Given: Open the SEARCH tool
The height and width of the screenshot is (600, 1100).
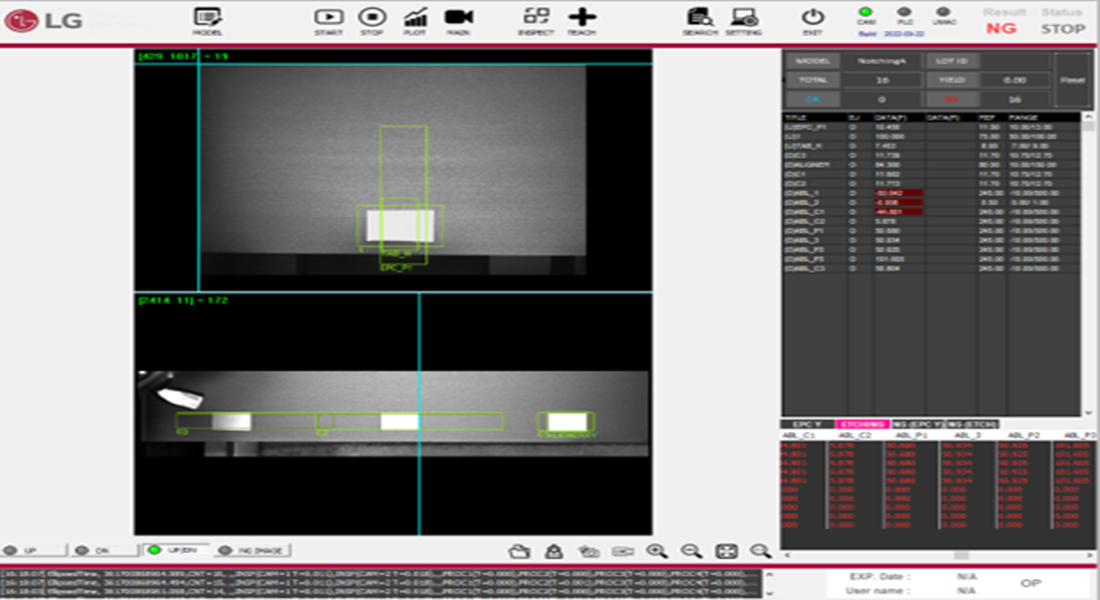Looking at the screenshot, I should point(700,18).
